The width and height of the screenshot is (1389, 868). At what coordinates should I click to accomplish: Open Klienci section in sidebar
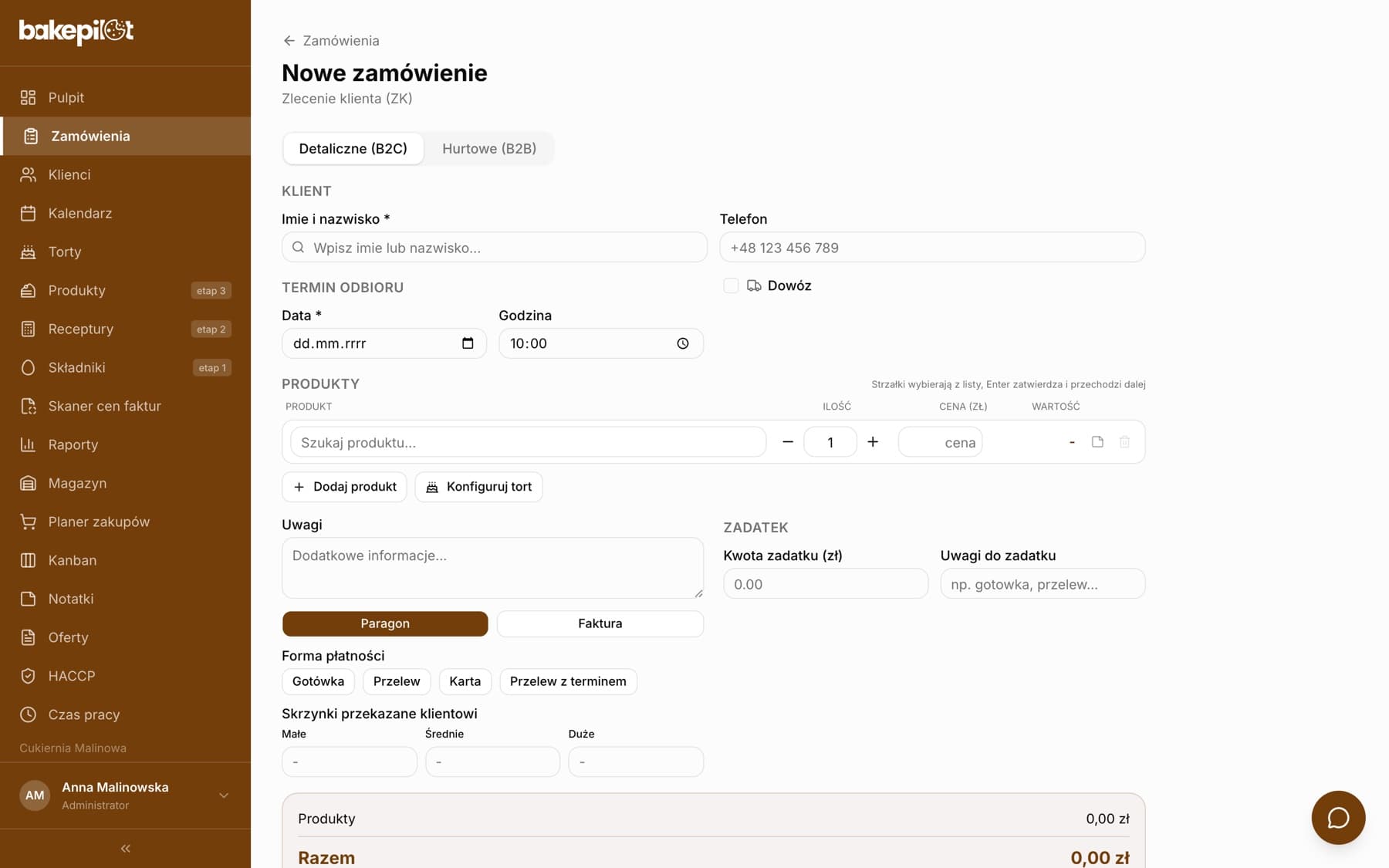[x=126, y=174]
